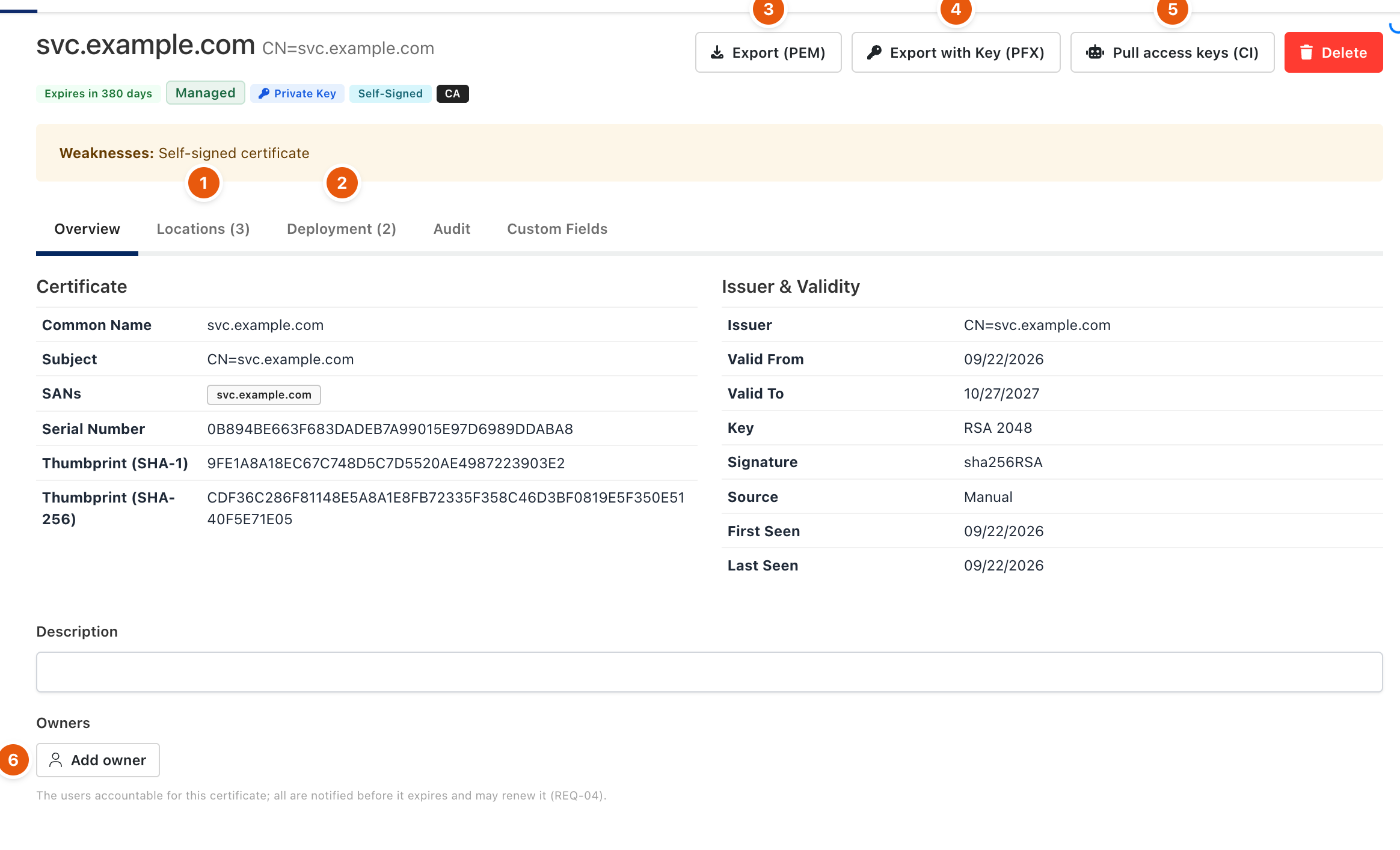Viewport: 1400px width, 850px height.
Task: Click the red Delete button label
Action: click(x=1344, y=53)
